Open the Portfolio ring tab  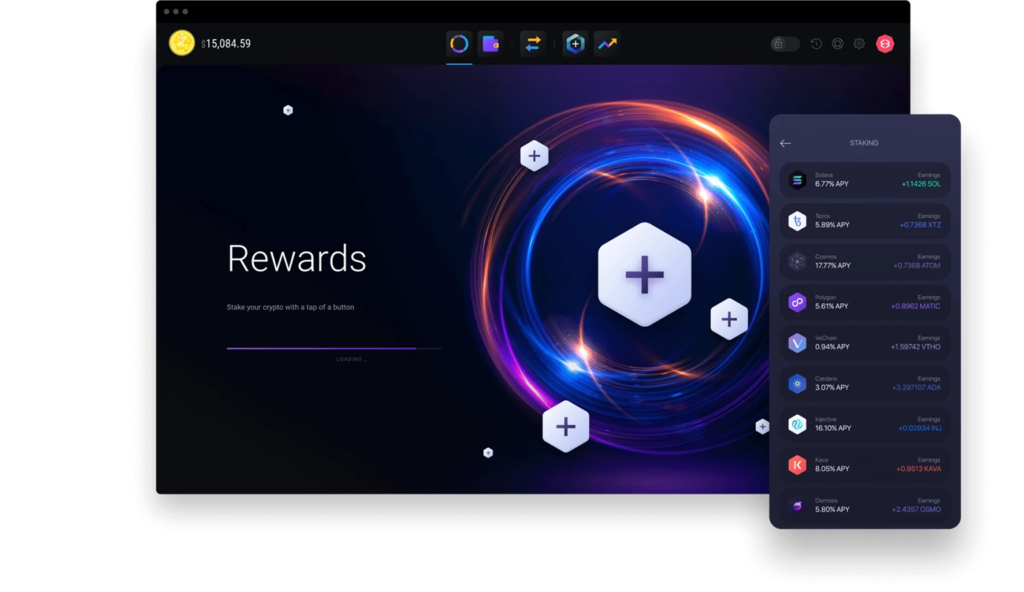pos(459,44)
